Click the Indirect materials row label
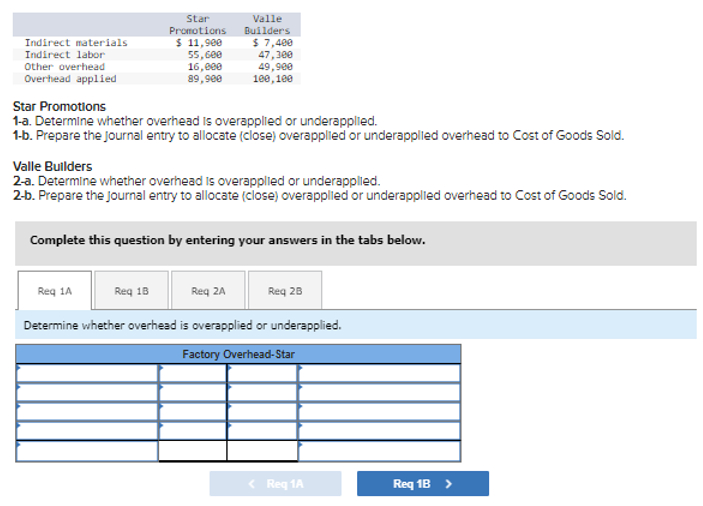This screenshot has width=703, height=506. click(x=76, y=43)
